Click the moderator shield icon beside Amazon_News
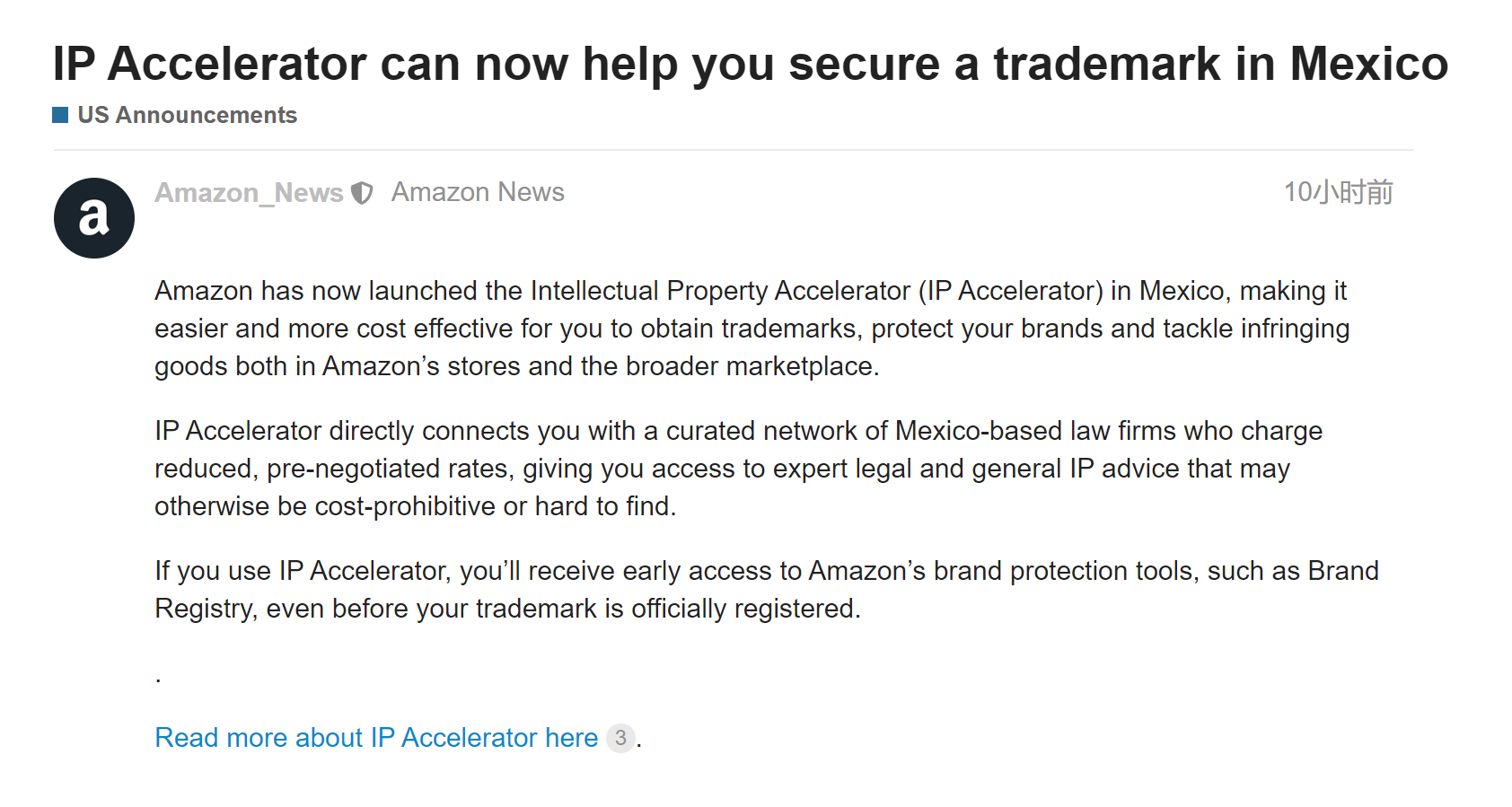 [x=362, y=193]
